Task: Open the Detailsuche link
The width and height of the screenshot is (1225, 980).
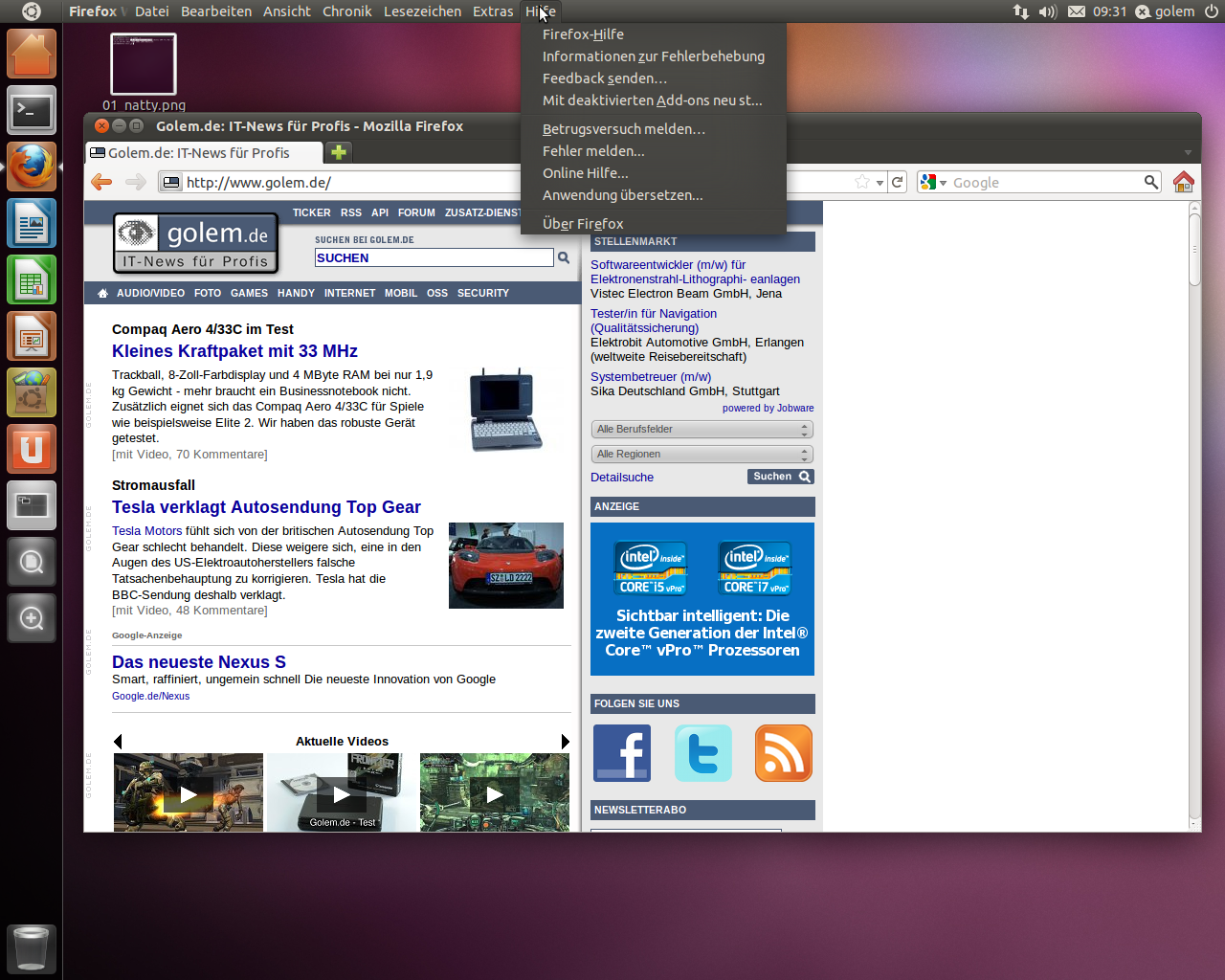Action: tap(622, 477)
